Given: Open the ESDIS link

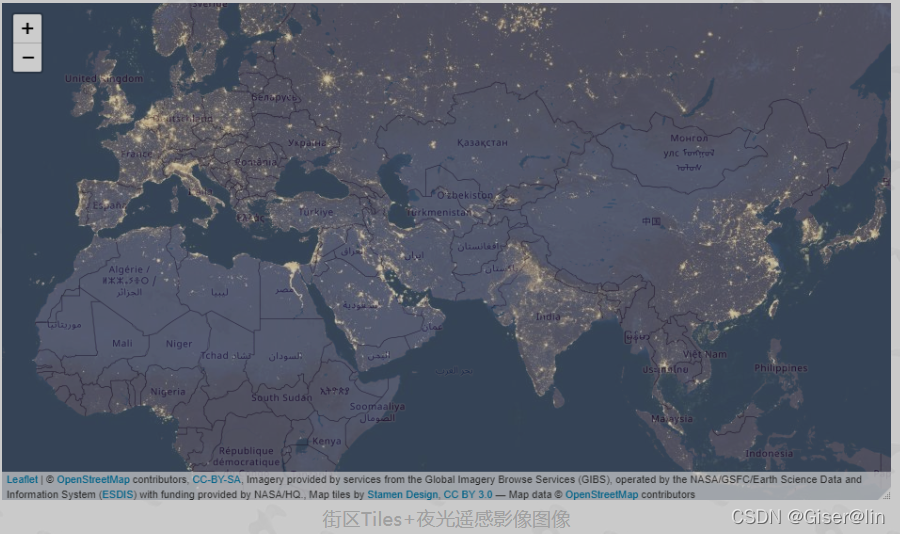Looking at the screenshot, I should pyautogui.click(x=118, y=494).
